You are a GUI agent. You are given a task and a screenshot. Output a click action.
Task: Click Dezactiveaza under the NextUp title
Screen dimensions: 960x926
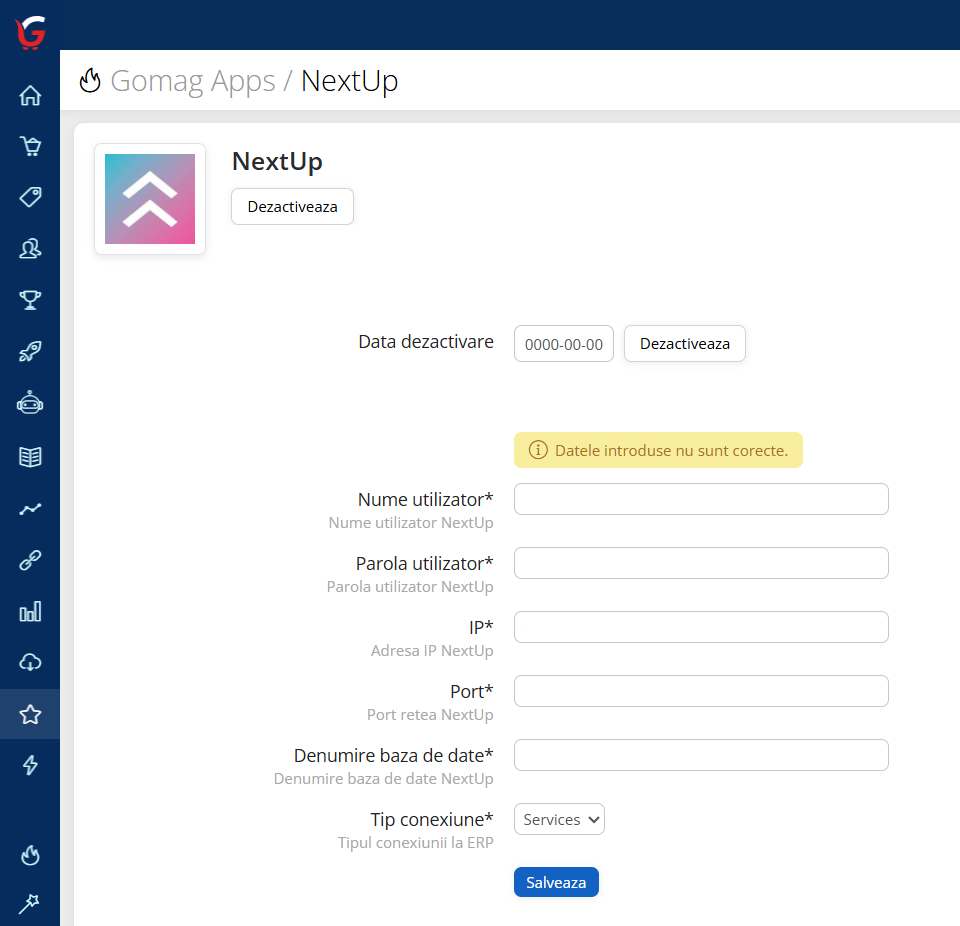click(x=292, y=206)
